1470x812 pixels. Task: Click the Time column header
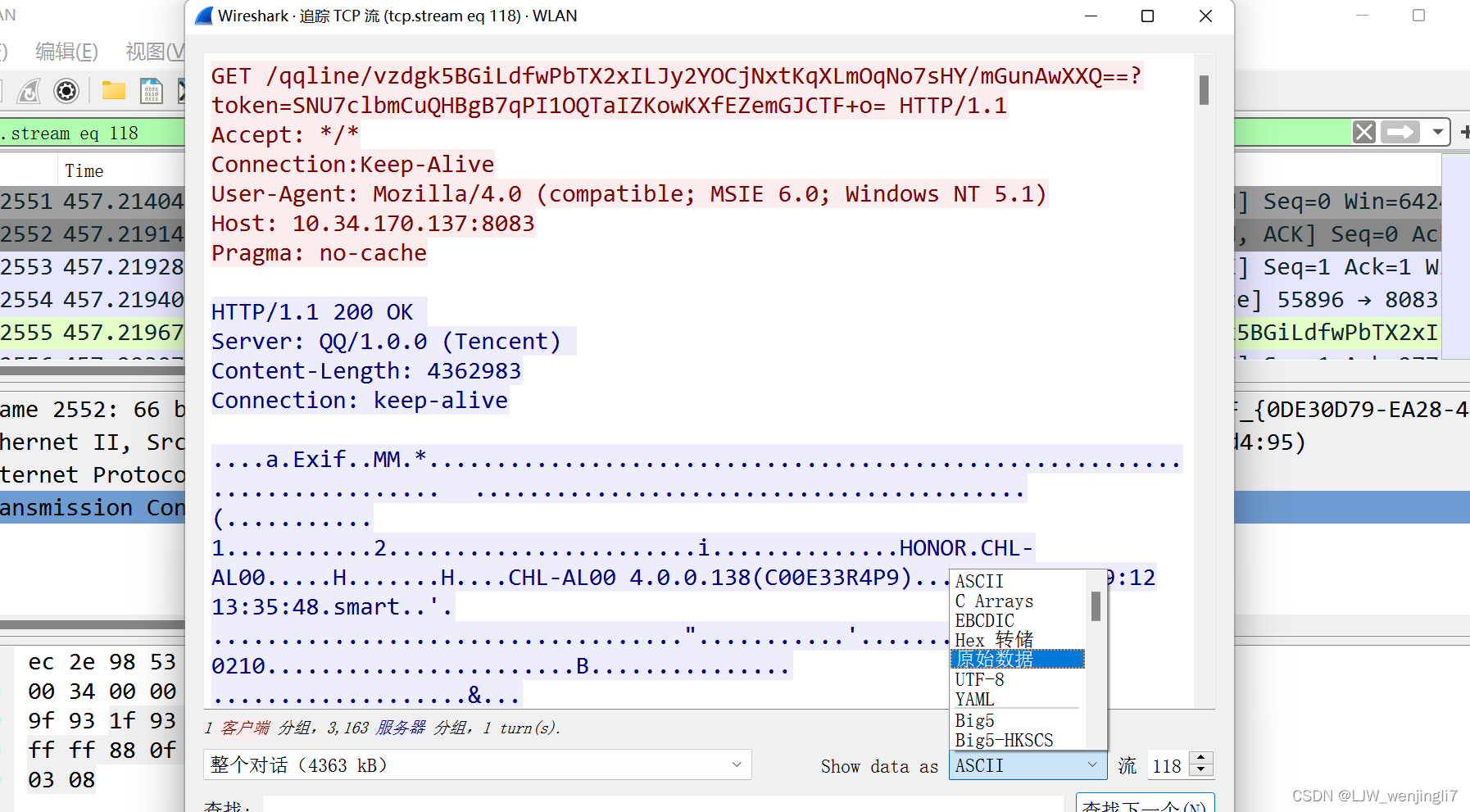click(x=84, y=170)
